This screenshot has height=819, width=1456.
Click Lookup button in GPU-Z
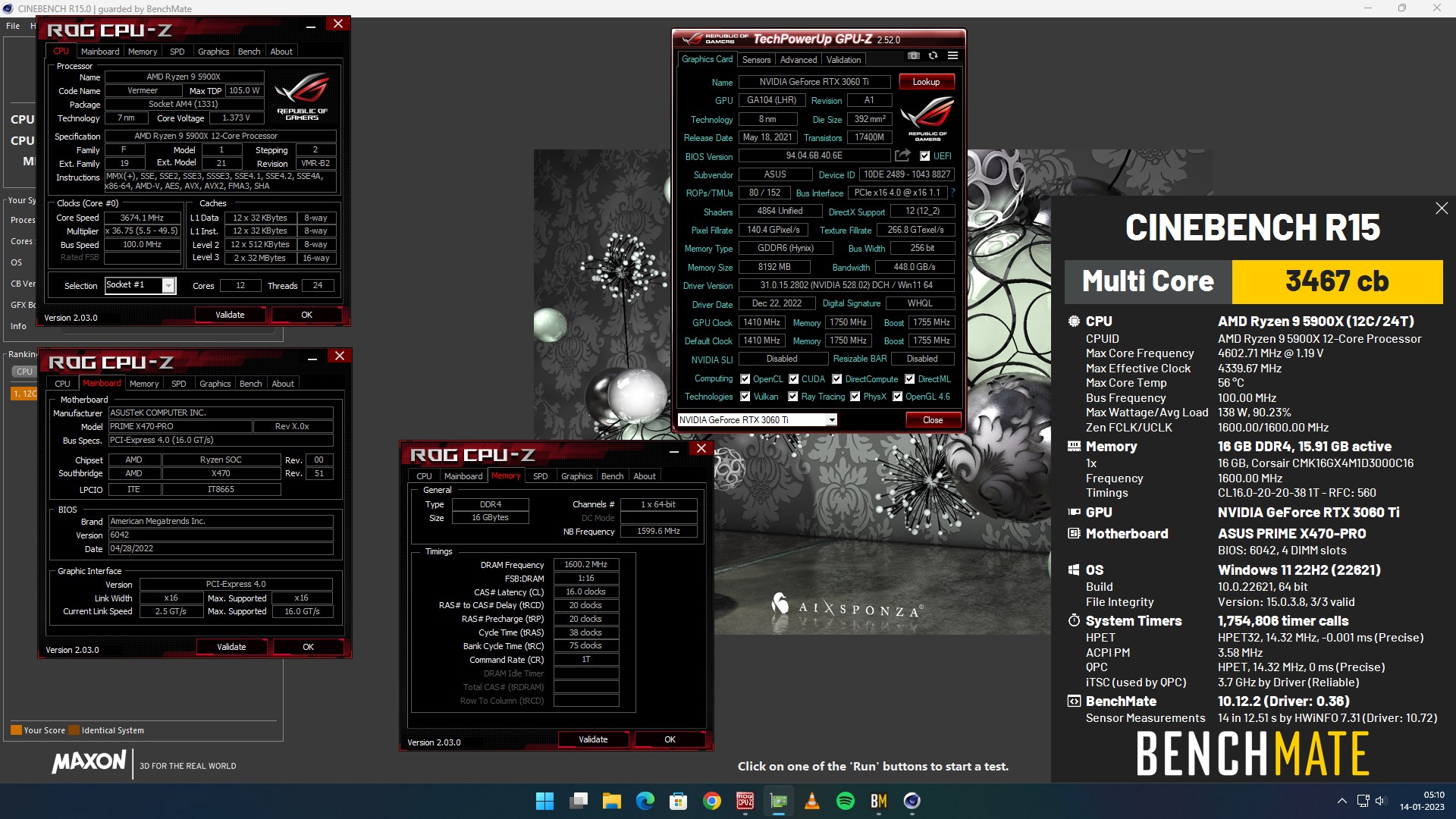coord(926,82)
